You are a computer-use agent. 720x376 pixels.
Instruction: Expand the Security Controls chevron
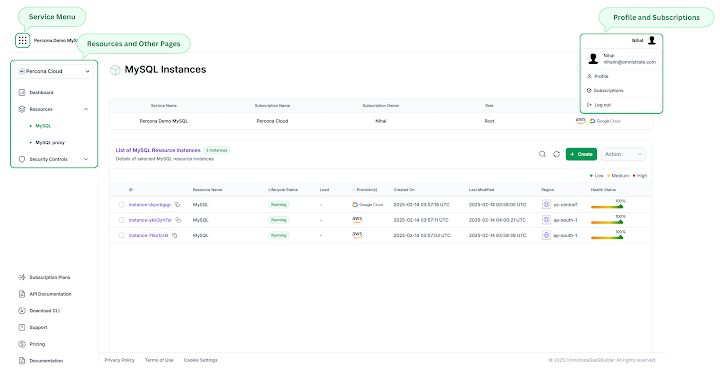86,159
